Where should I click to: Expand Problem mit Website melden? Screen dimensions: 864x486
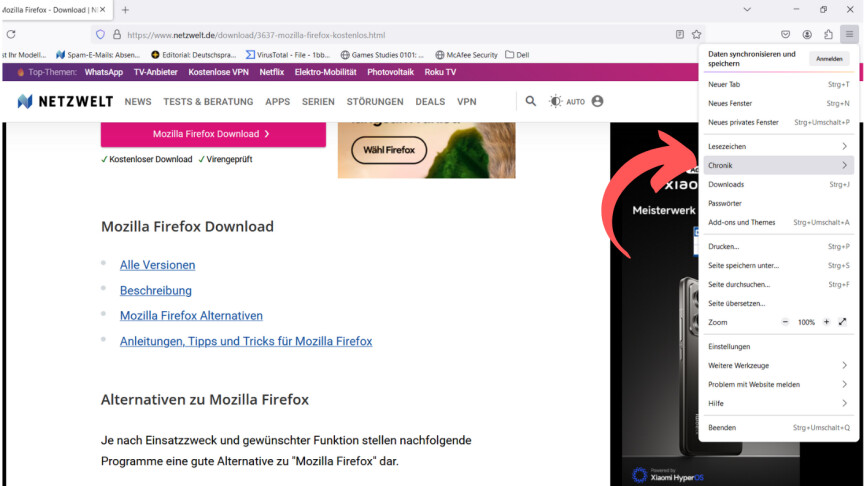[779, 384]
